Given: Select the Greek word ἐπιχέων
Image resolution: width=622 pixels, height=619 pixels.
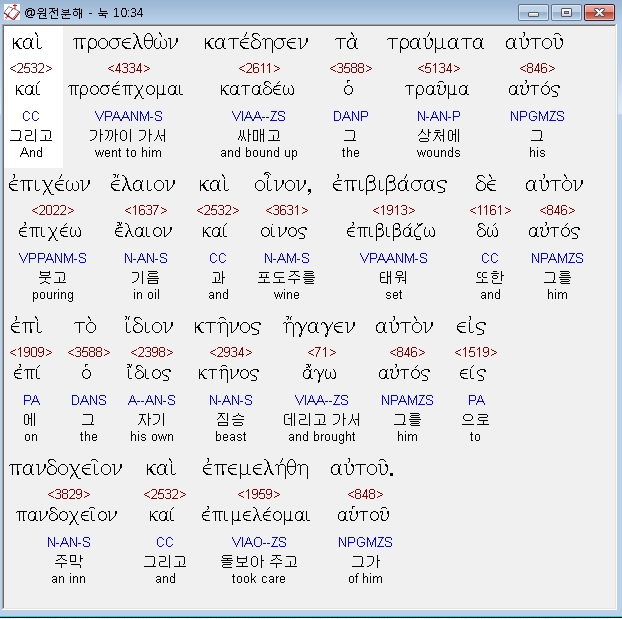Looking at the screenshot, I should click(50, 185).
